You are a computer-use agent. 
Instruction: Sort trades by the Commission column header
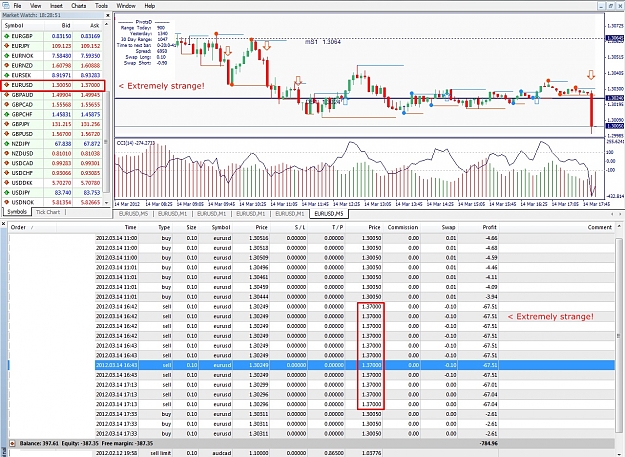[x=403, y=228]
